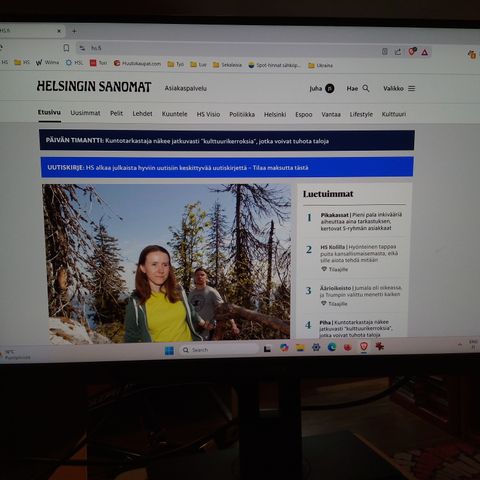This screenshot has height=480, width=480.
Task: Click Tilaajille diamond icon under HS Kolilla
Action: (324, 269)
